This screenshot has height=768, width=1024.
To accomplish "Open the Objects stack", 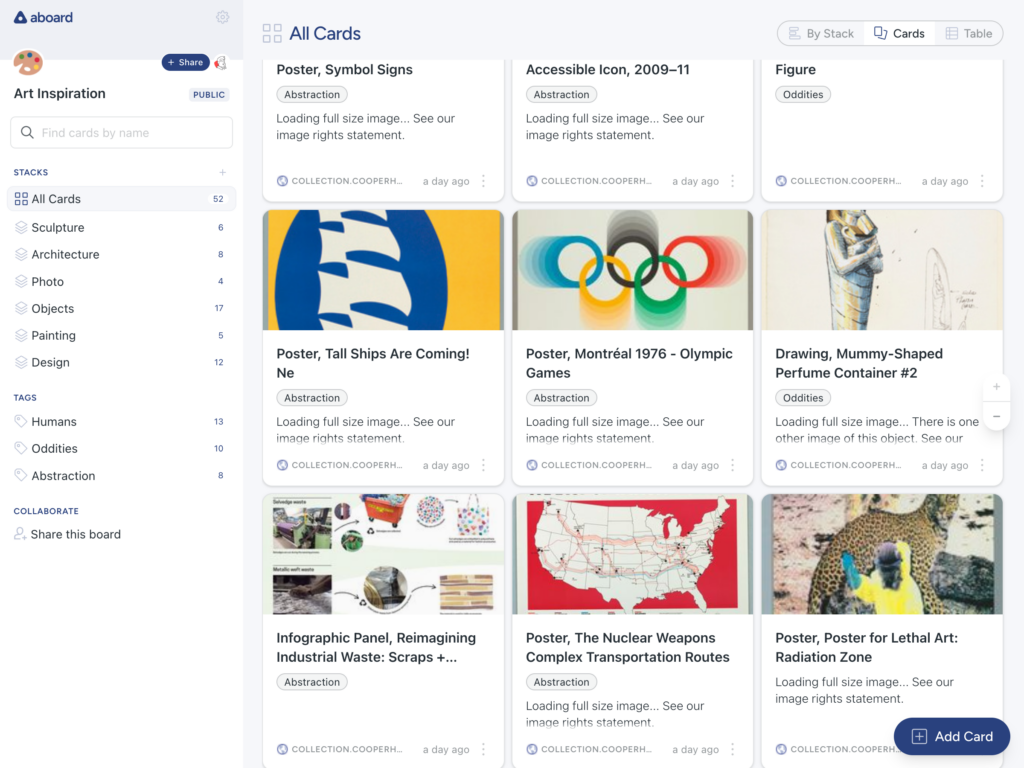I will pyautogui.click(x=121, y=308).
